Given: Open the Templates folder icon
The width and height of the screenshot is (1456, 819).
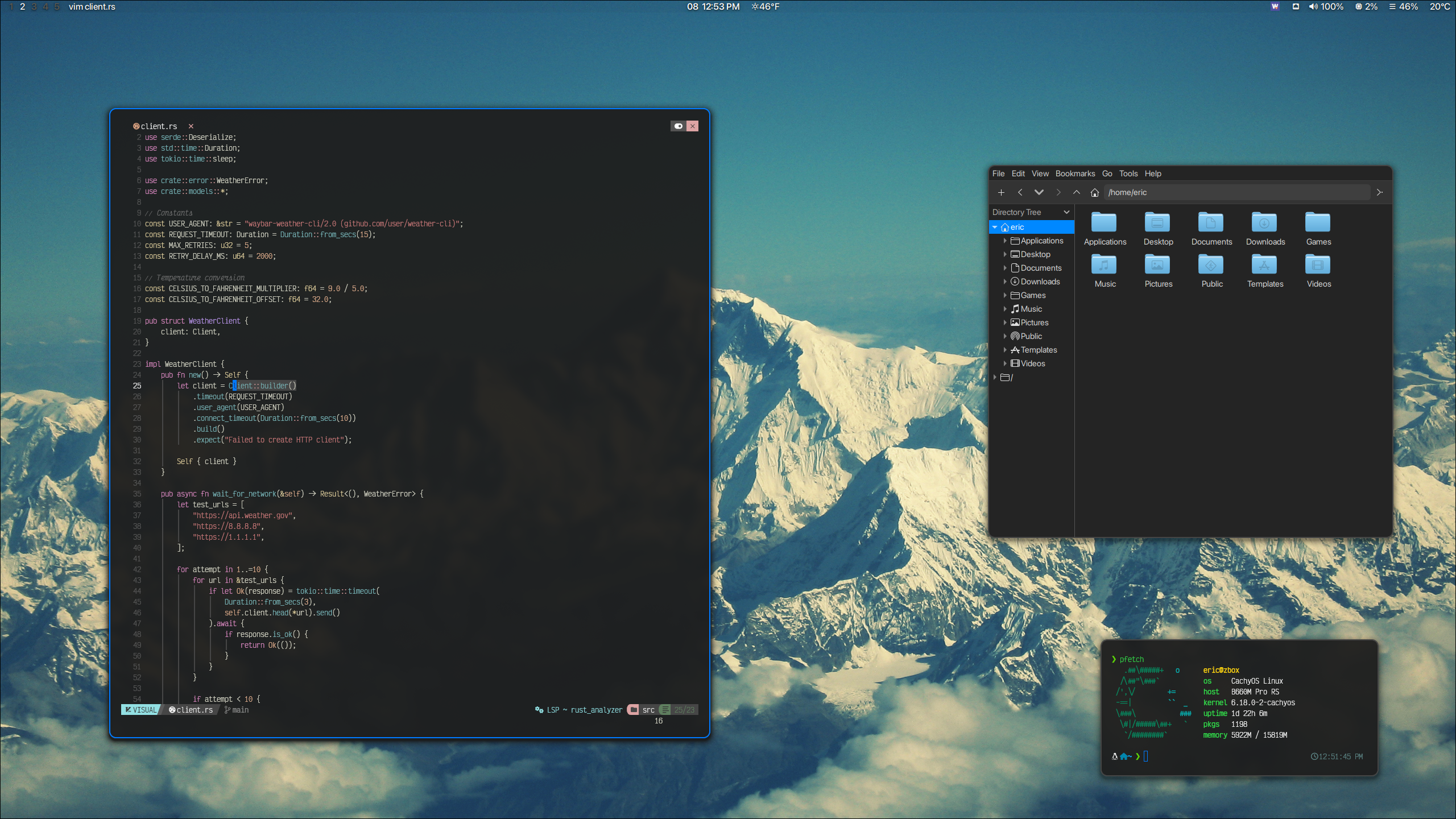Looking at the screenshot, I should (x=1264, y=265).
